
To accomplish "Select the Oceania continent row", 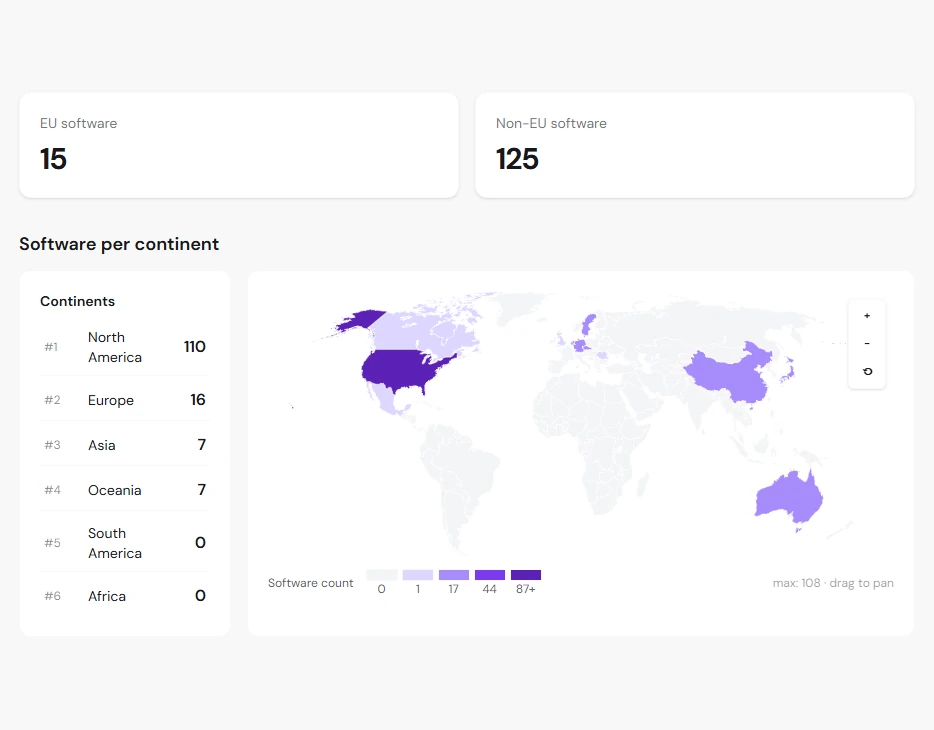I will 125,490.
